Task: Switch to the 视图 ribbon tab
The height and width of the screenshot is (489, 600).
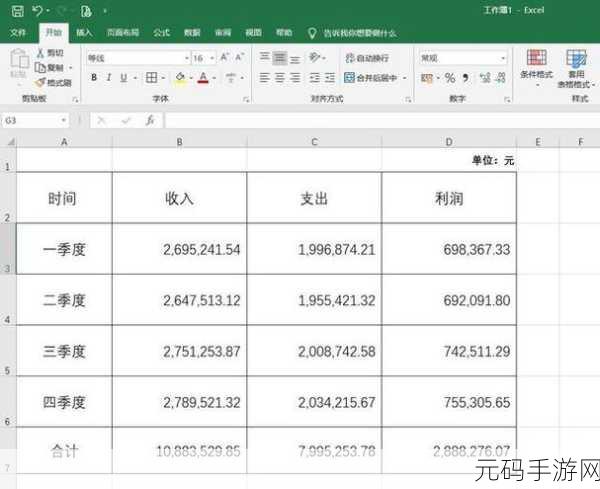Action: click(253, 33)
